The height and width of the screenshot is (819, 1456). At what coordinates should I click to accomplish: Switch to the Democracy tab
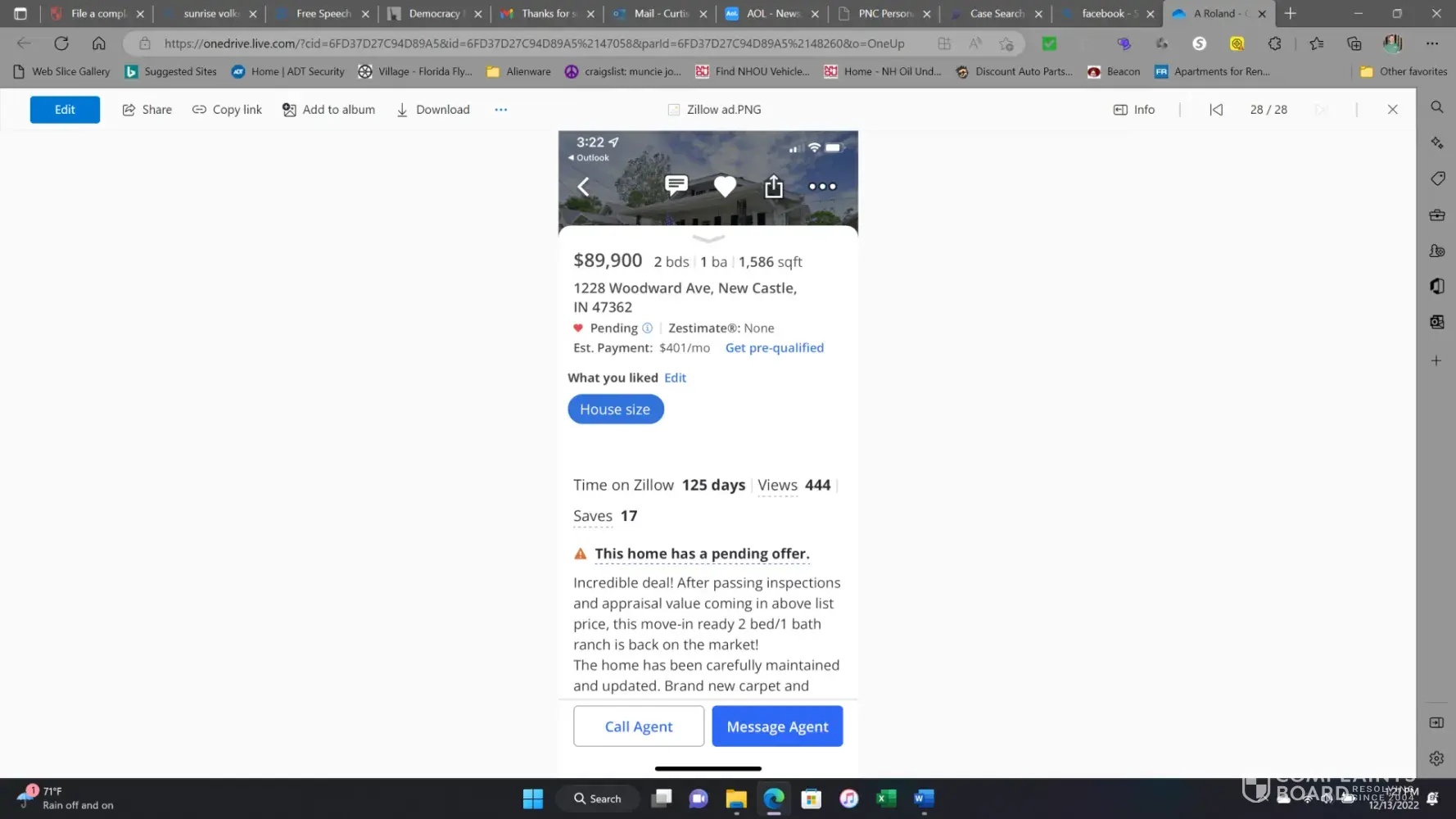[434, 14]
